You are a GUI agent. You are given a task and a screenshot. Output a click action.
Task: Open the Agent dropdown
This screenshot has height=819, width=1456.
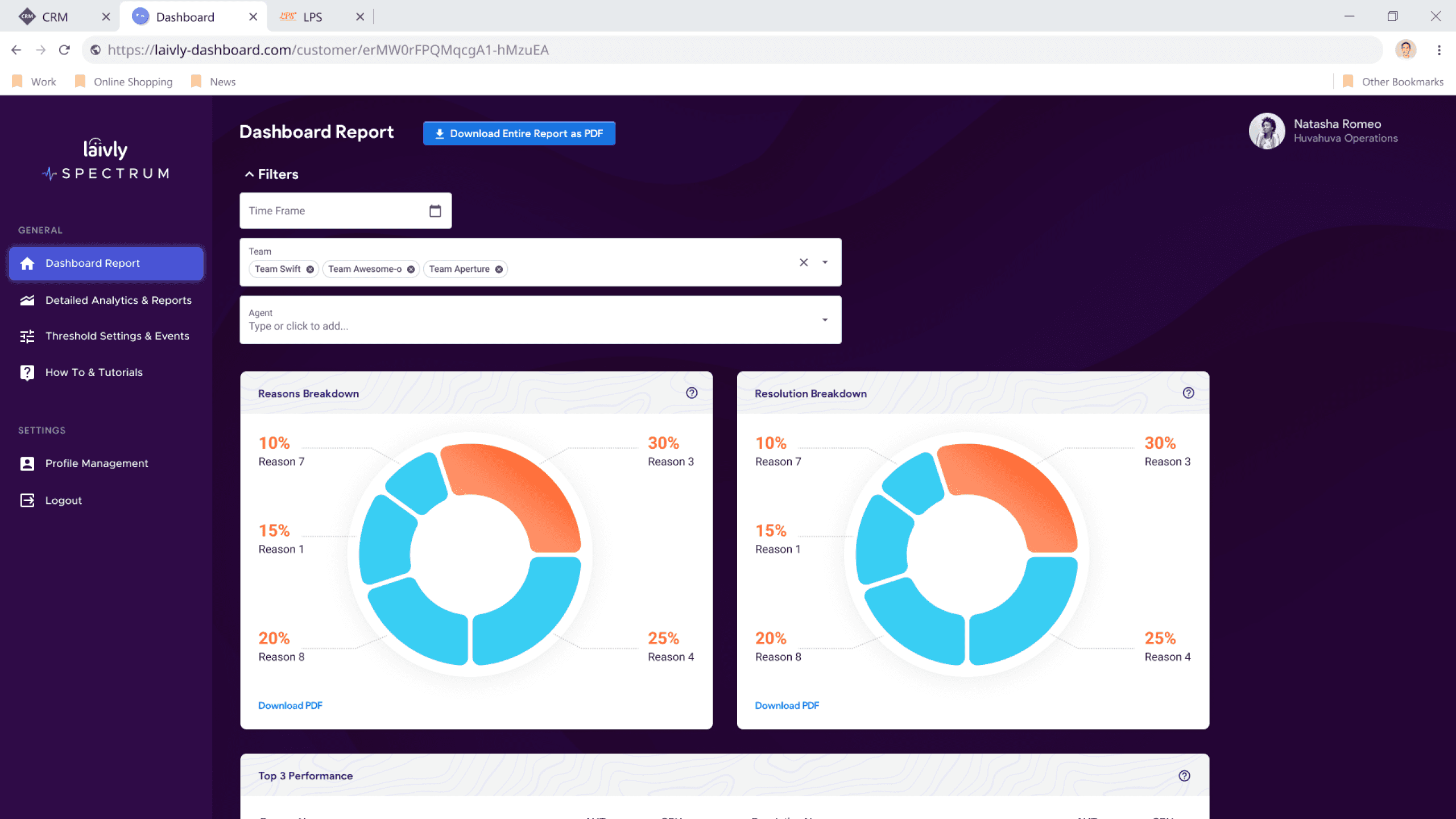(x=825, y=320)
